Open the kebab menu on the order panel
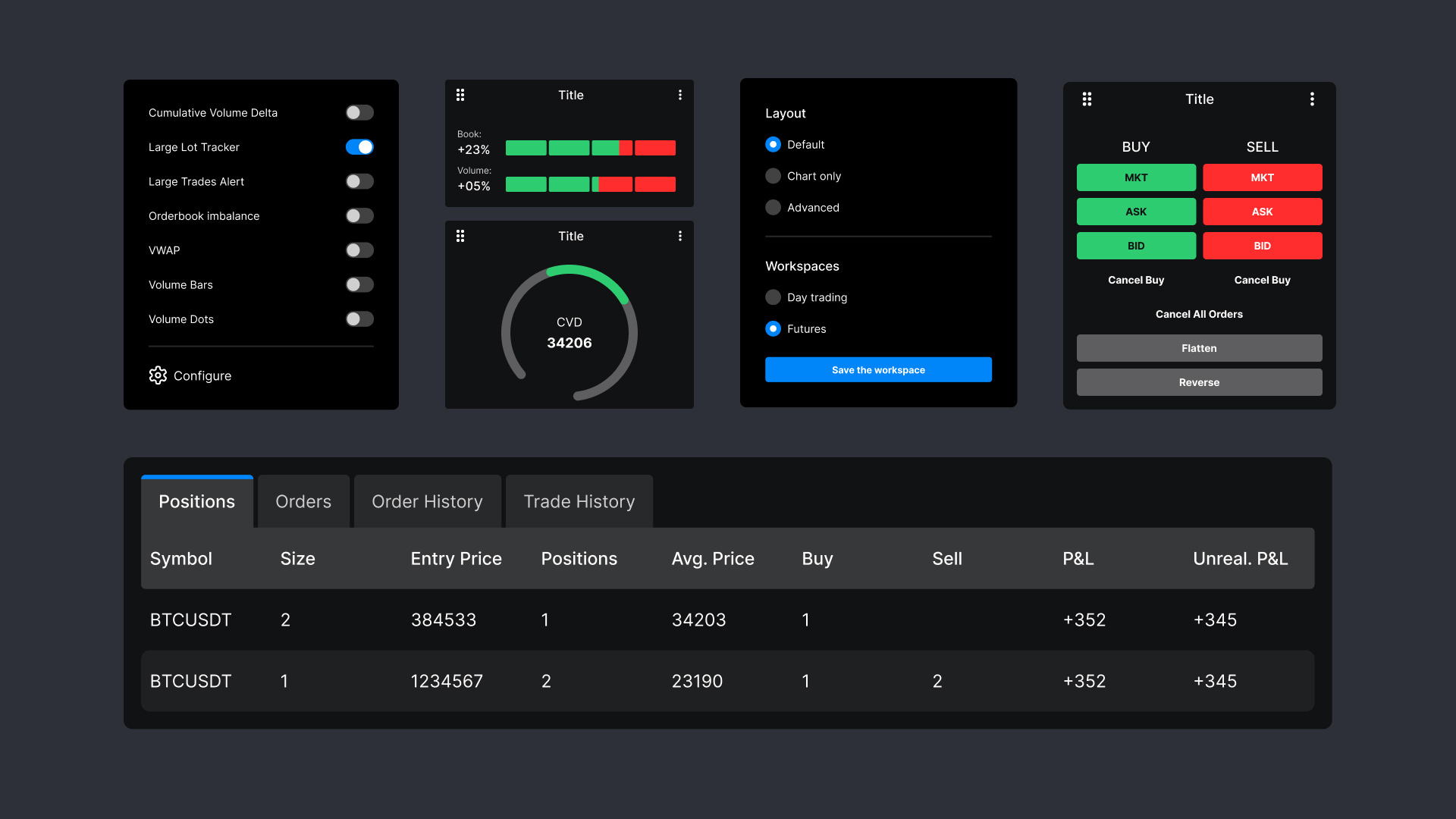 (1312, 99)
